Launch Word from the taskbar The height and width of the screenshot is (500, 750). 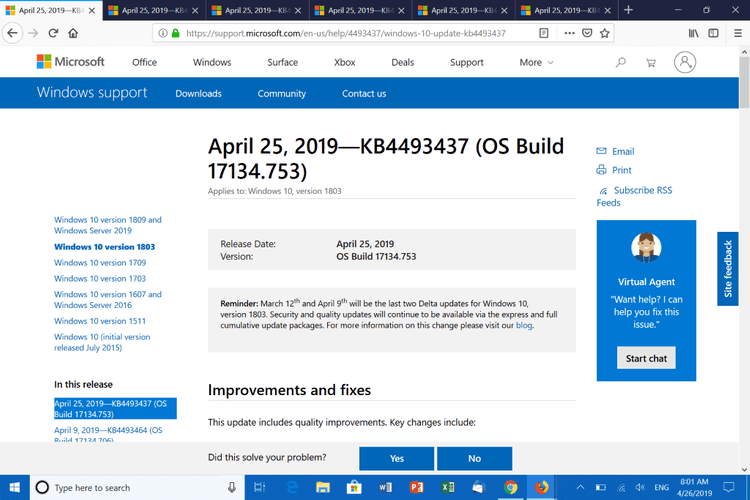coord(385,488)
